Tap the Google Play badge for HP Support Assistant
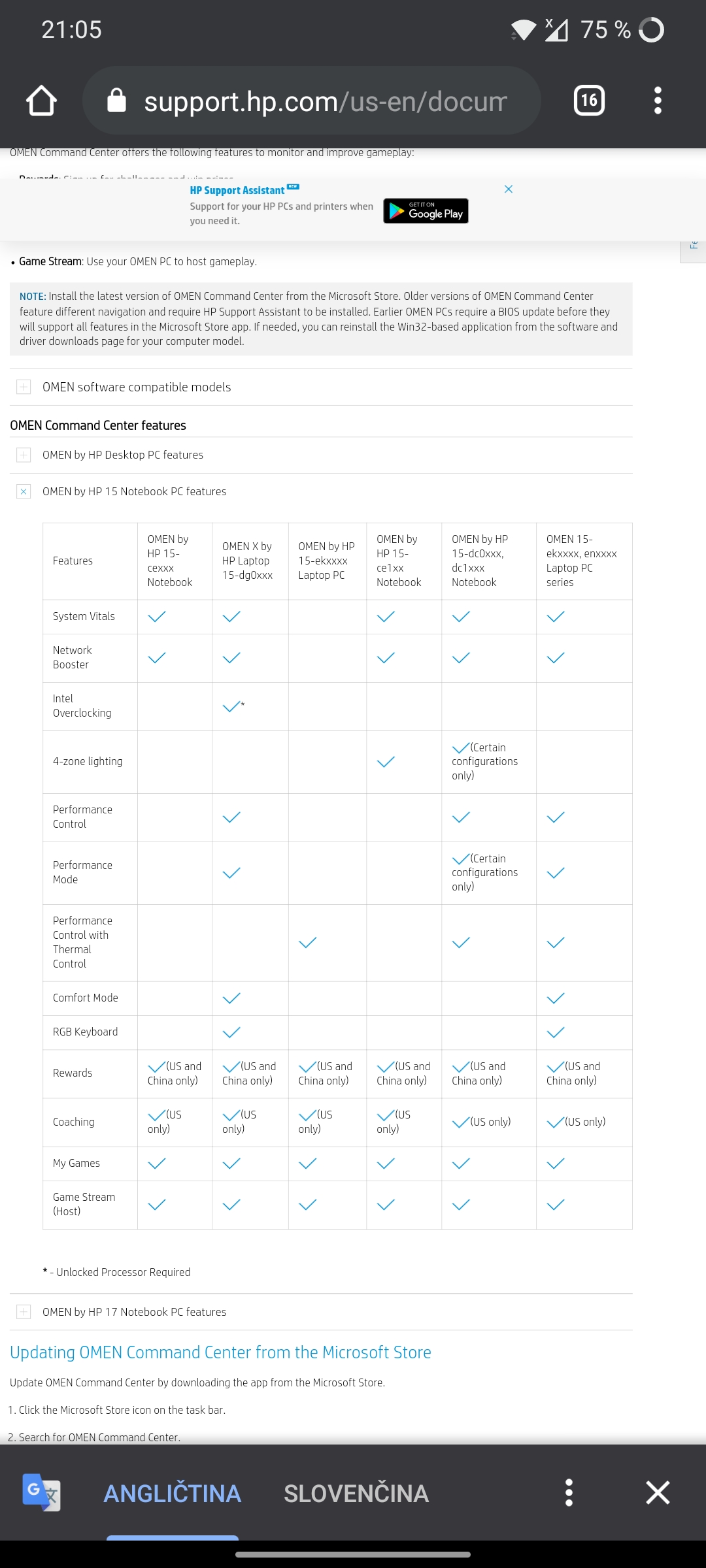This screenshot has width=706, height=1568. [x=425, y=211]
